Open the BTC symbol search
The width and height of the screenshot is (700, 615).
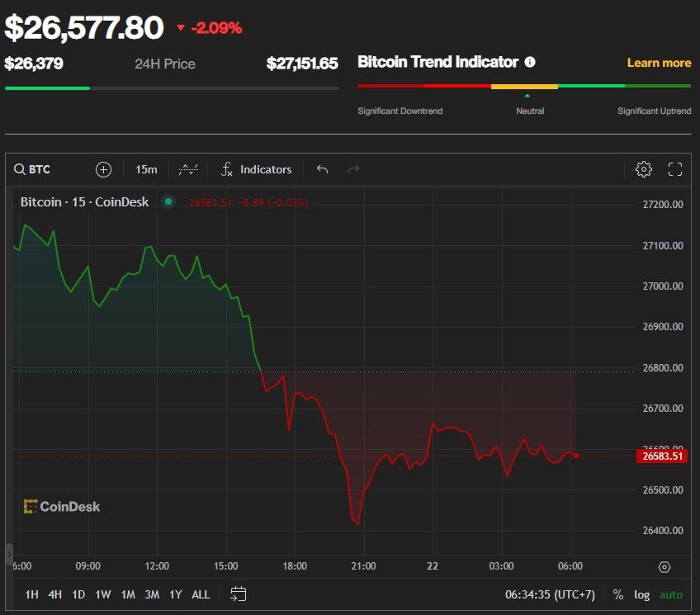(x=32, y=170)
